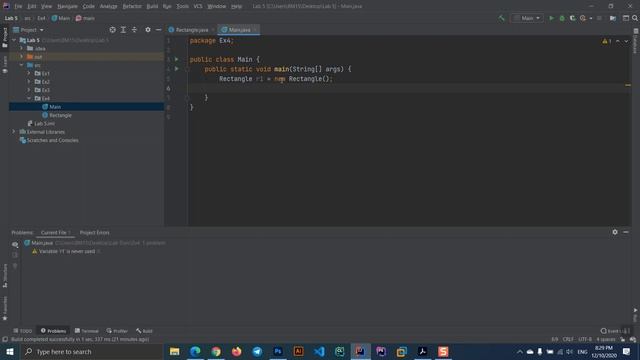This screenshot has width=640, height=360.
Task: Jump to next highlighted error arrow
Action: (626, 41)
